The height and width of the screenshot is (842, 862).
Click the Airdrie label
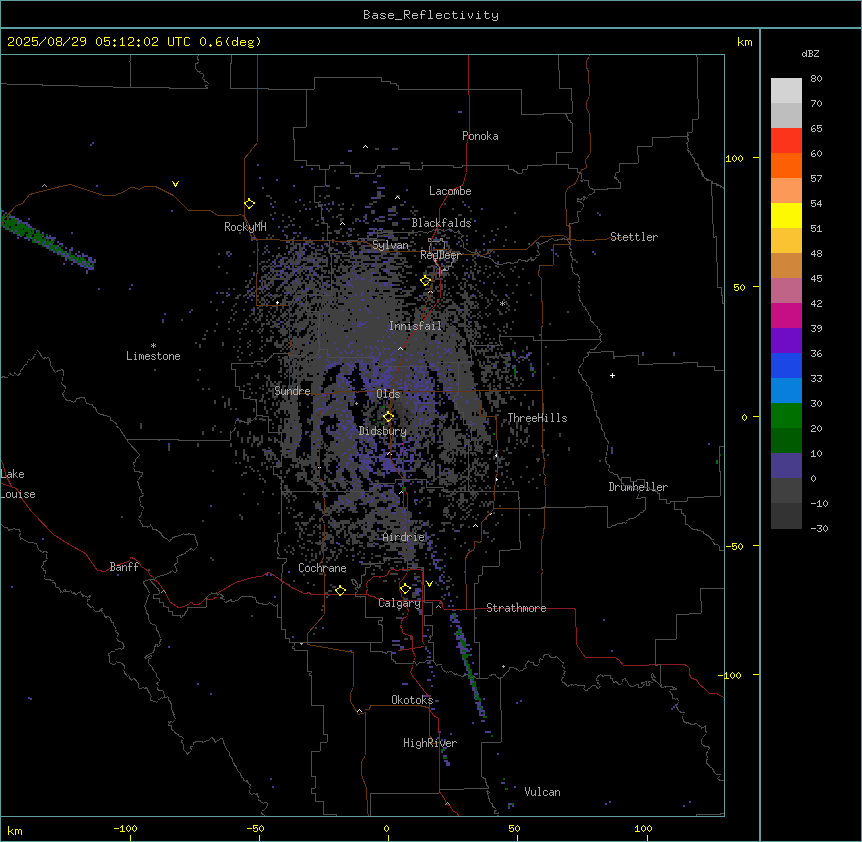pyautogui.click(x=404, y=538)
